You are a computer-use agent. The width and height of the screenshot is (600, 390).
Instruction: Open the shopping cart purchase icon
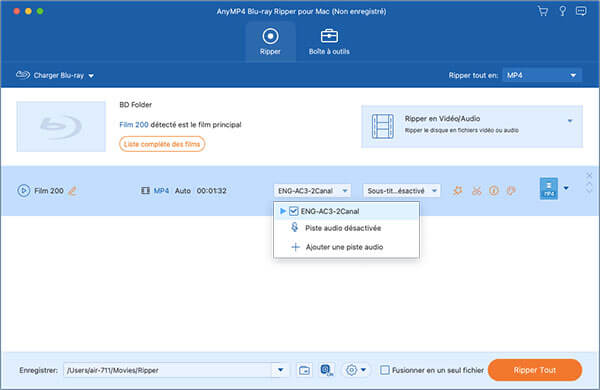pyautogui.click(x=543, y=11)
